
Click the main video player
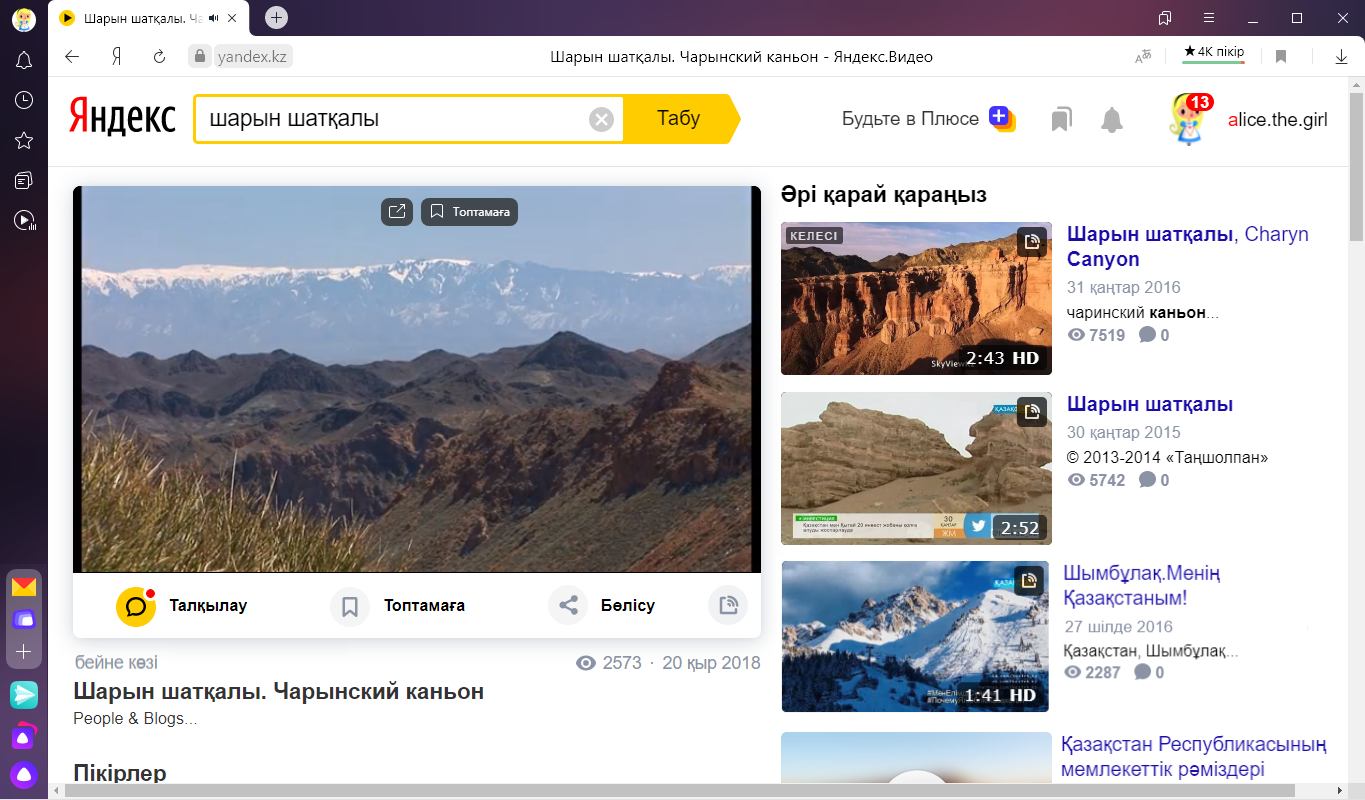[x=417, y=379]
